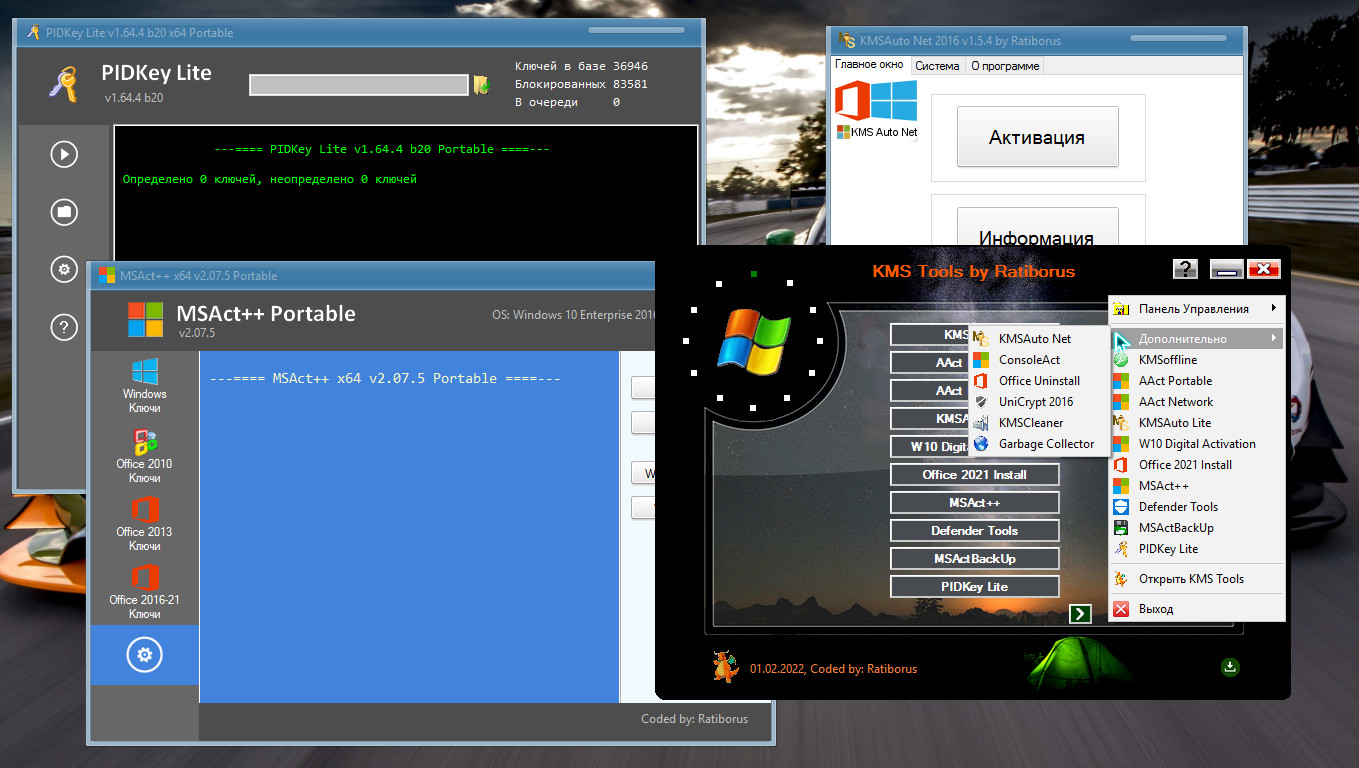
Task: Click the keys logo in PIDKey Lite header
Action: tap(63, 82)
